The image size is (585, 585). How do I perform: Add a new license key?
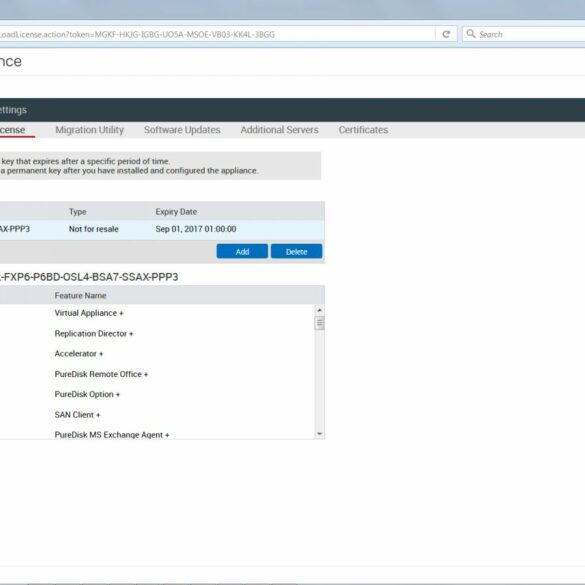242,251
